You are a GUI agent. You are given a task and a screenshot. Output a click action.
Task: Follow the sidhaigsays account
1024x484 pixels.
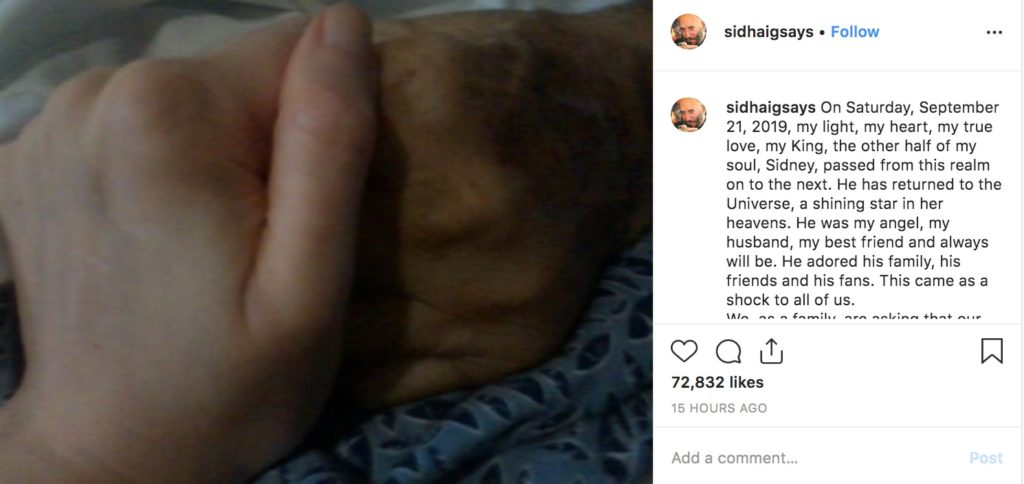click(855, 31)
